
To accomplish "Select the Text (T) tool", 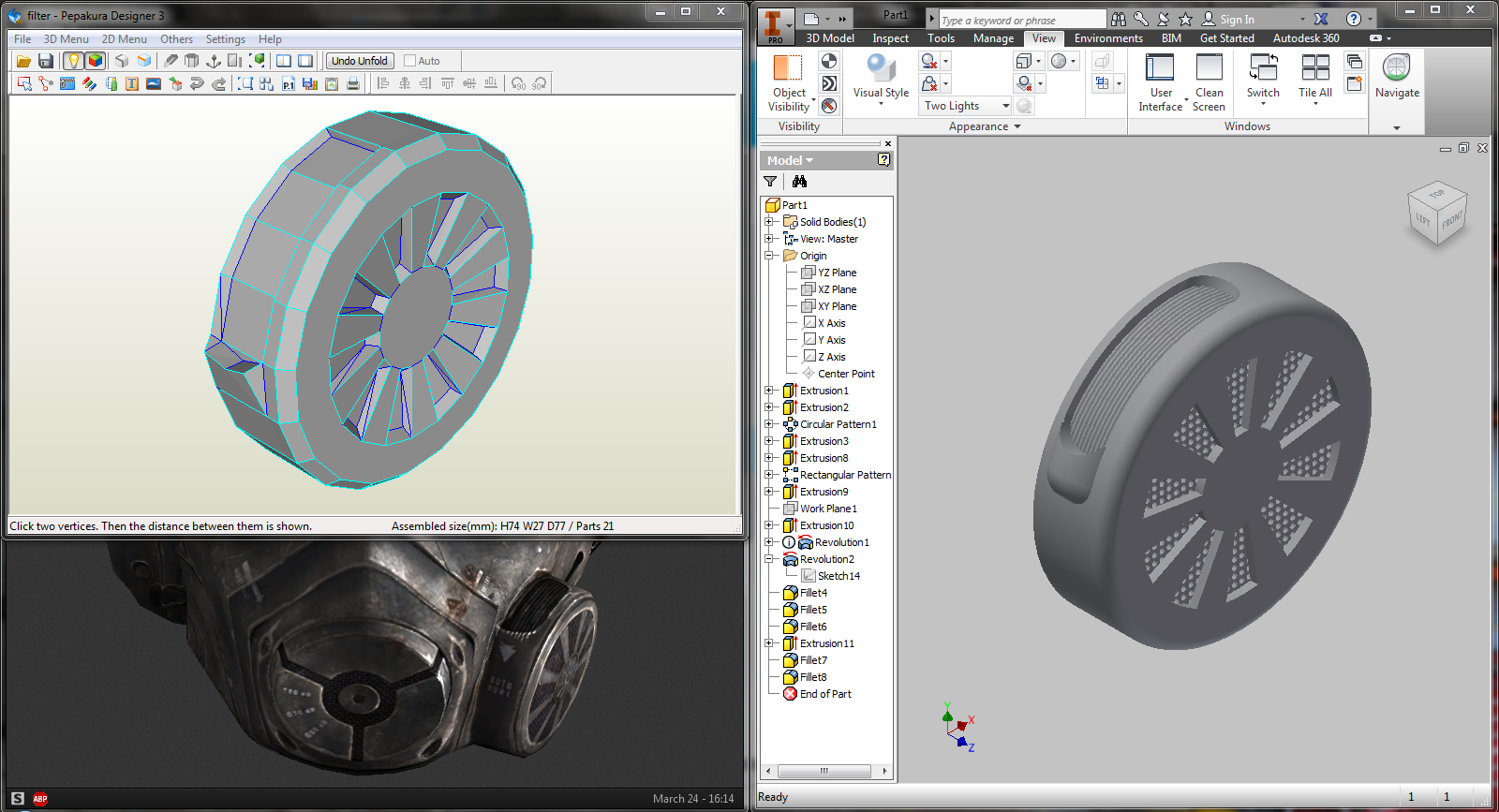I will [132, 83].
